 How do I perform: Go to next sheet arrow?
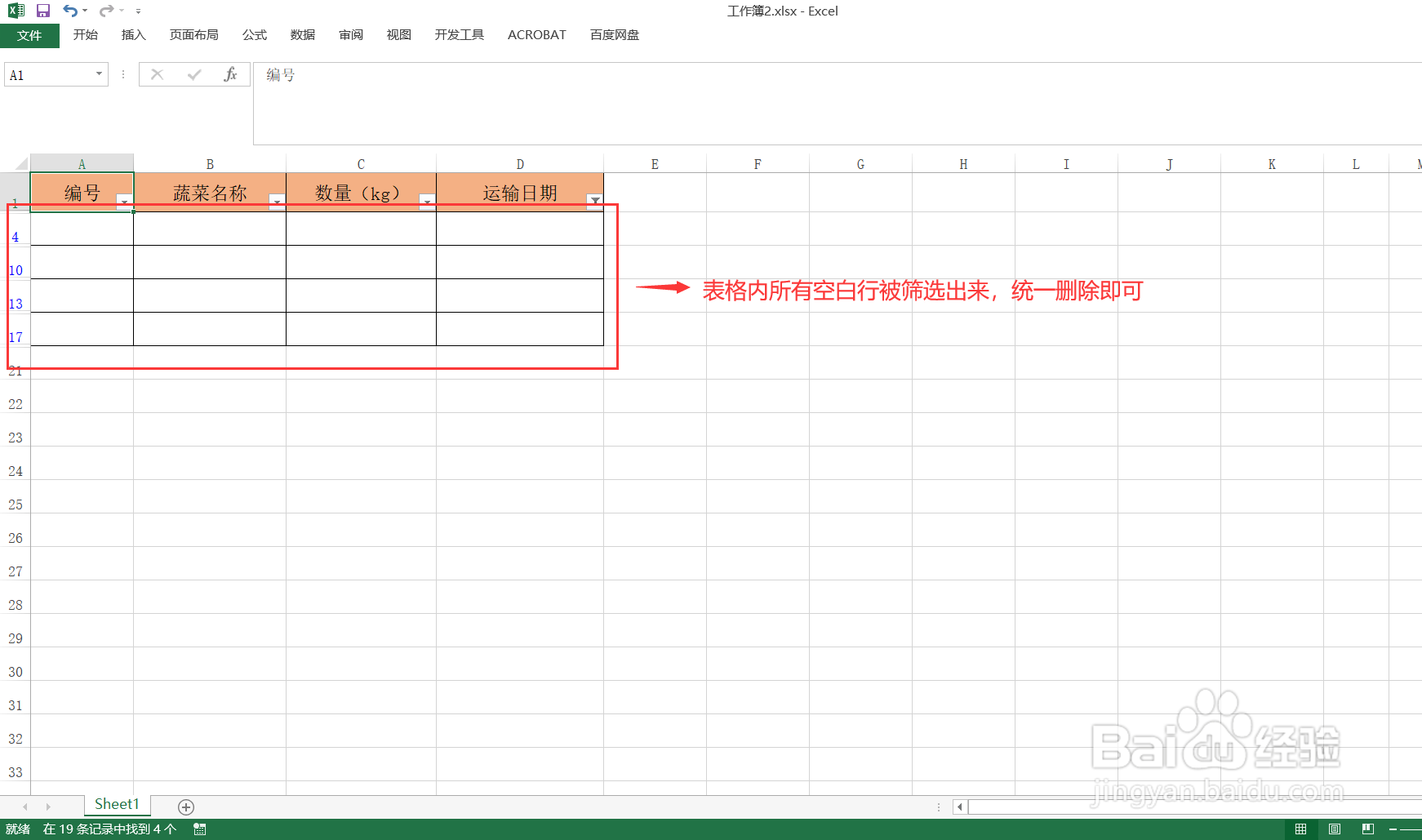tap(48, 807)
